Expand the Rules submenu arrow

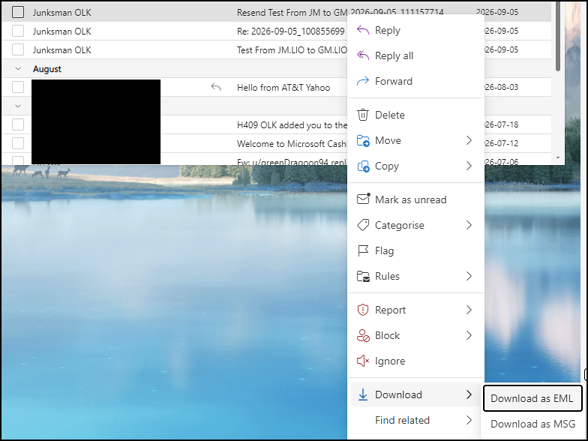[469, 276]
